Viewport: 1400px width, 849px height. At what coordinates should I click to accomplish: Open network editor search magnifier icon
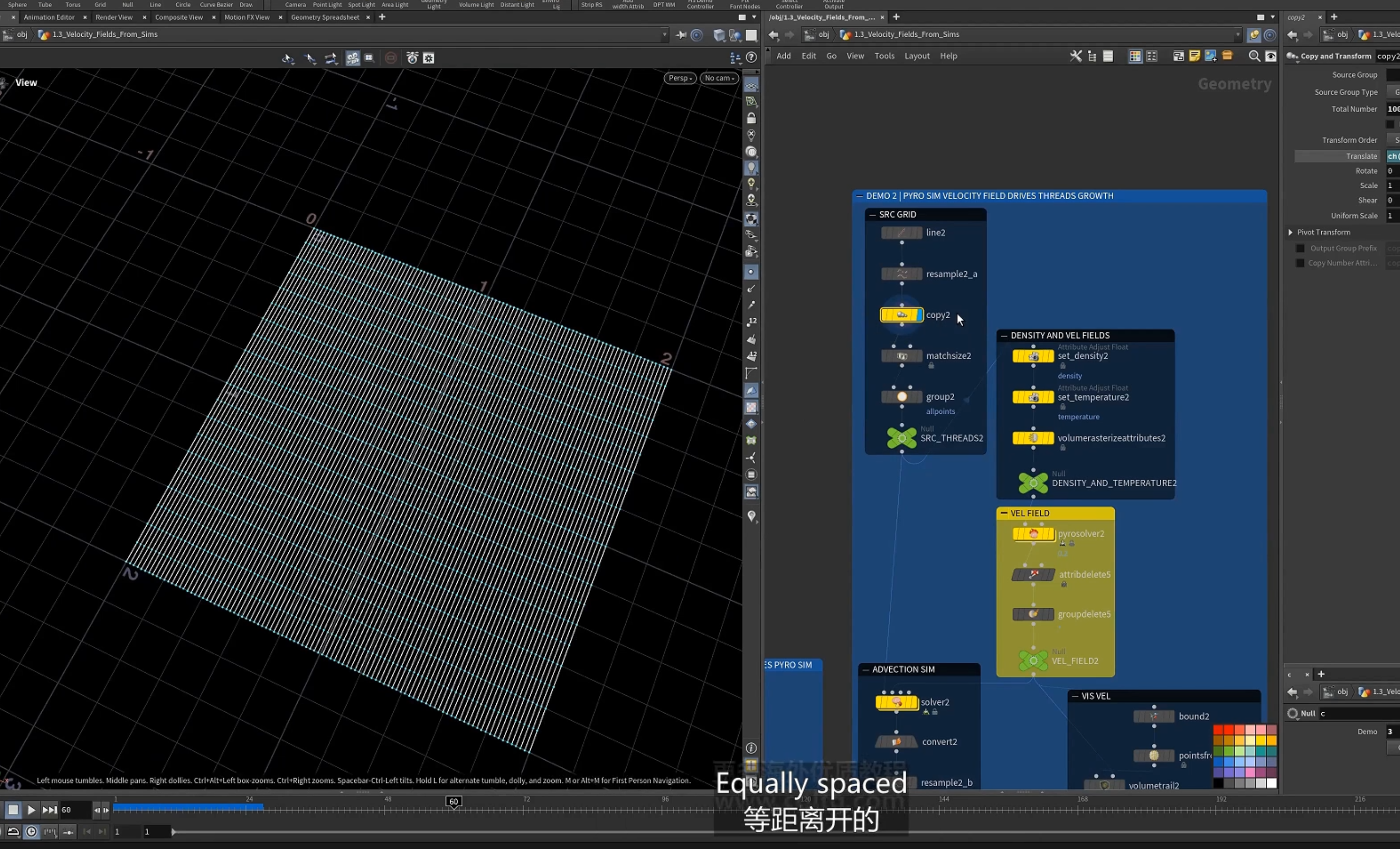click(x=1254, y=57)
